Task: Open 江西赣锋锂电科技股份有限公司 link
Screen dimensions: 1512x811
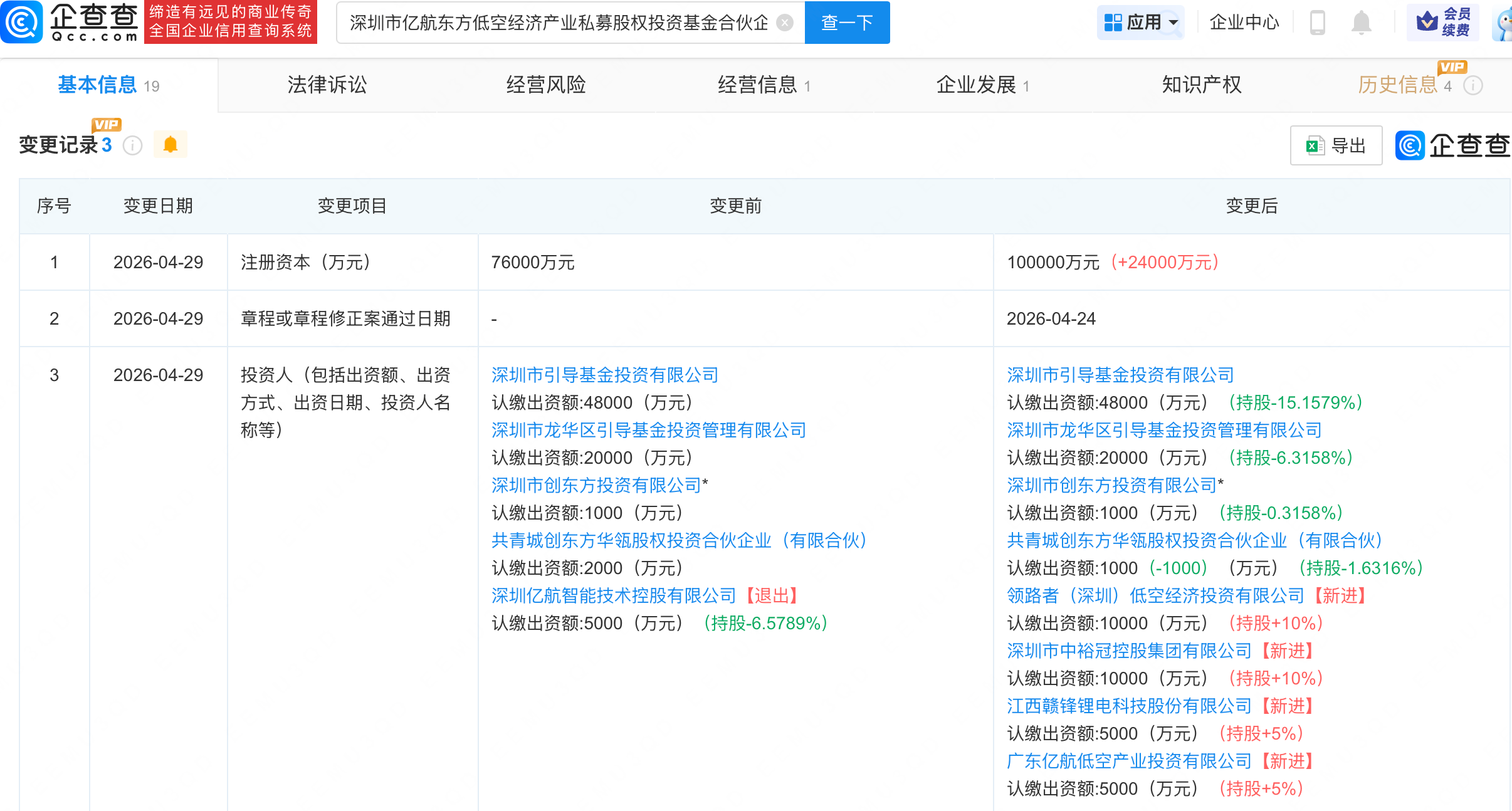Action: (1129, 706)
